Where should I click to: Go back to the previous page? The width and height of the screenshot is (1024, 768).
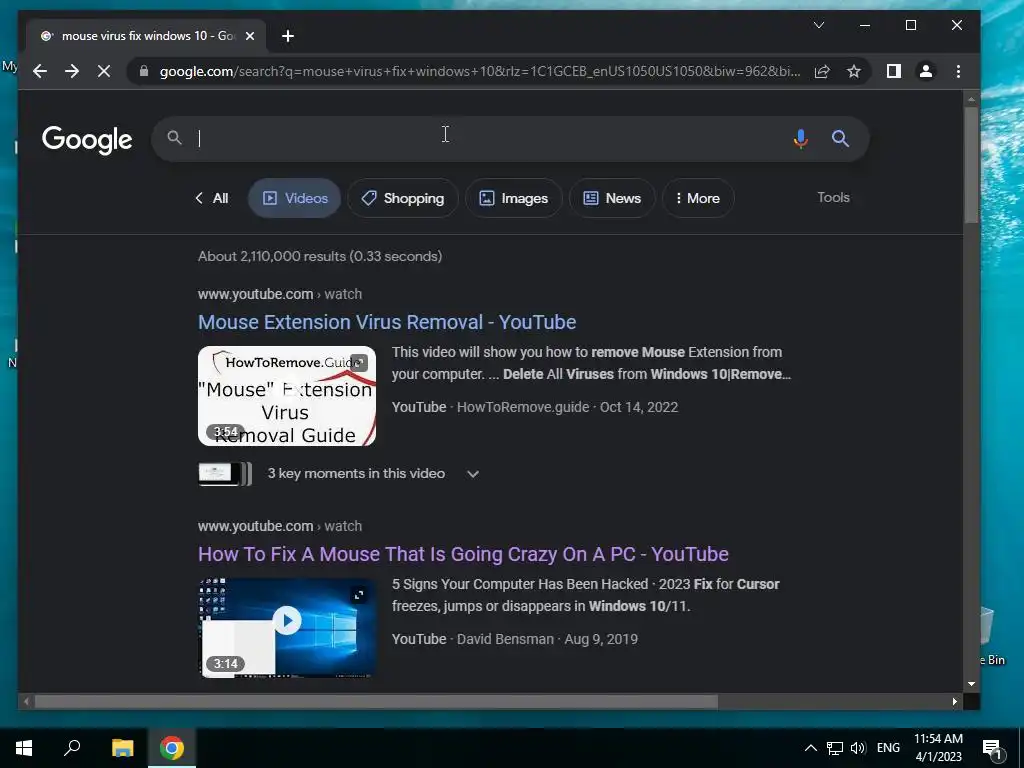(x=40, y=71)
